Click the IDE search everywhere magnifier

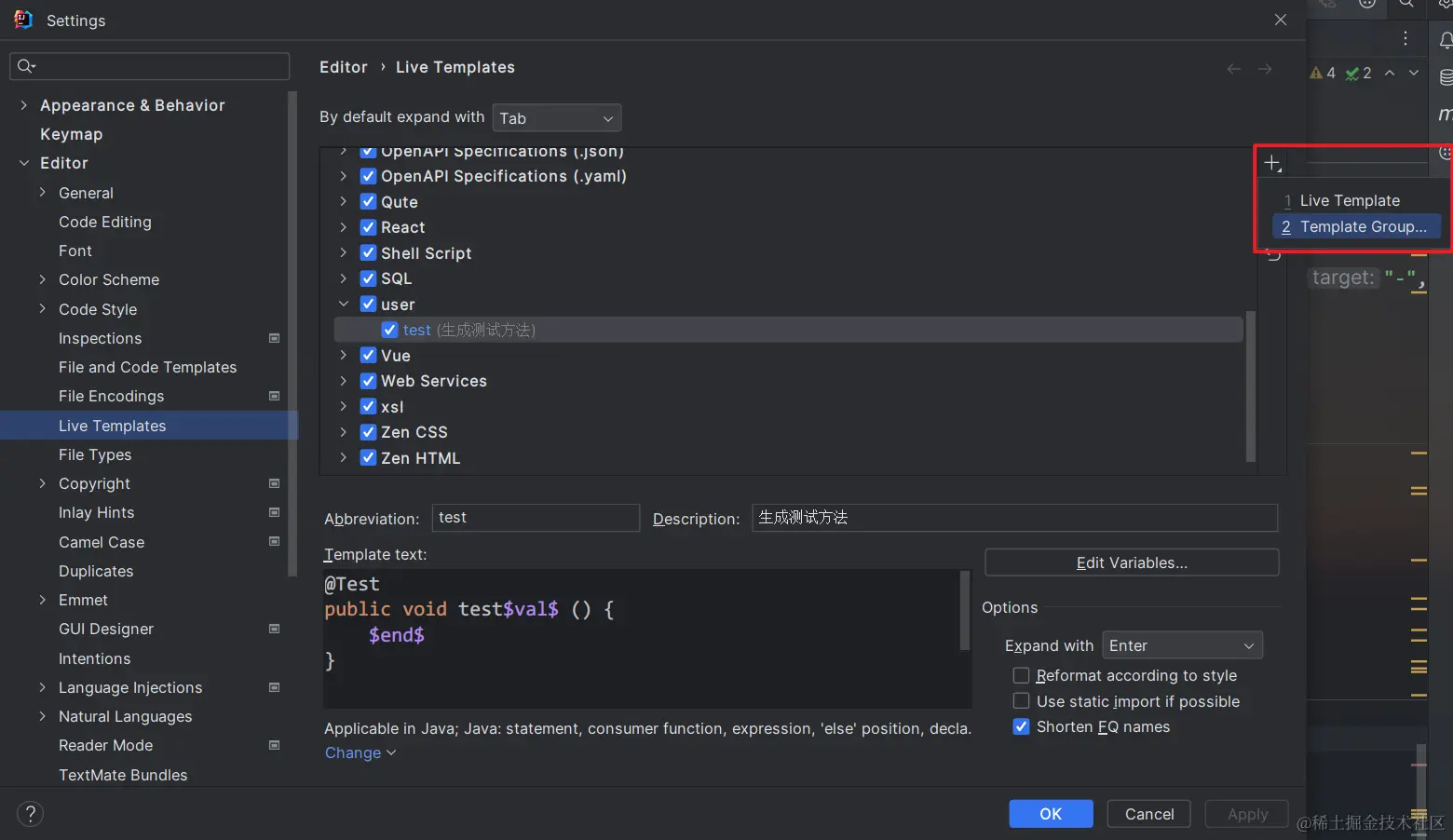tap(1406, 5)
